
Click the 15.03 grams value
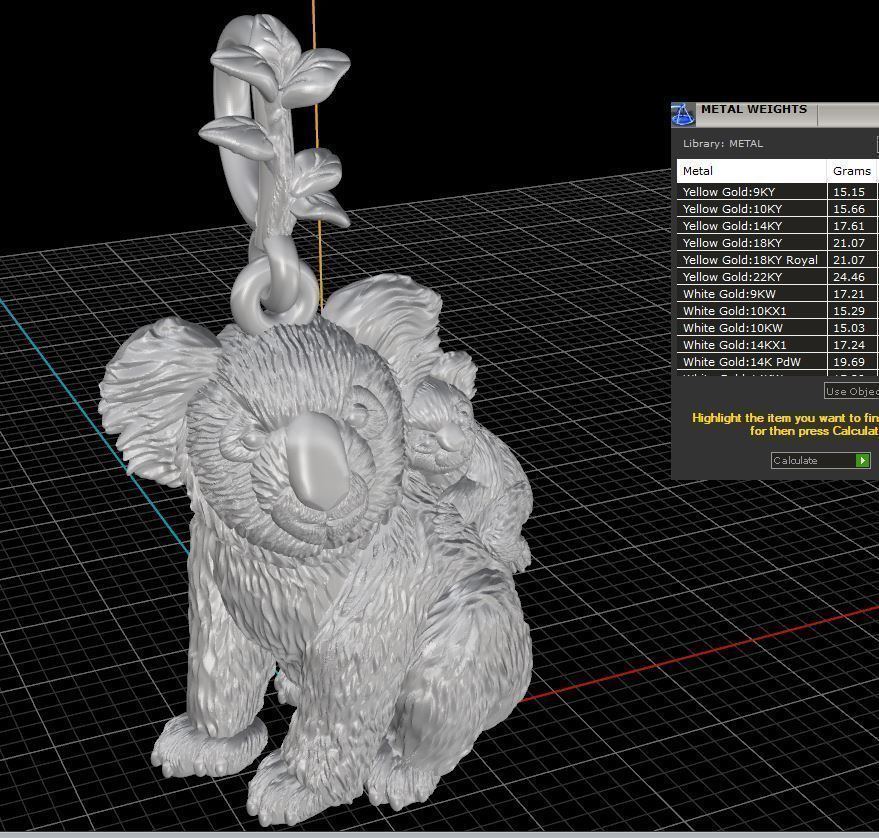(849, 328)
